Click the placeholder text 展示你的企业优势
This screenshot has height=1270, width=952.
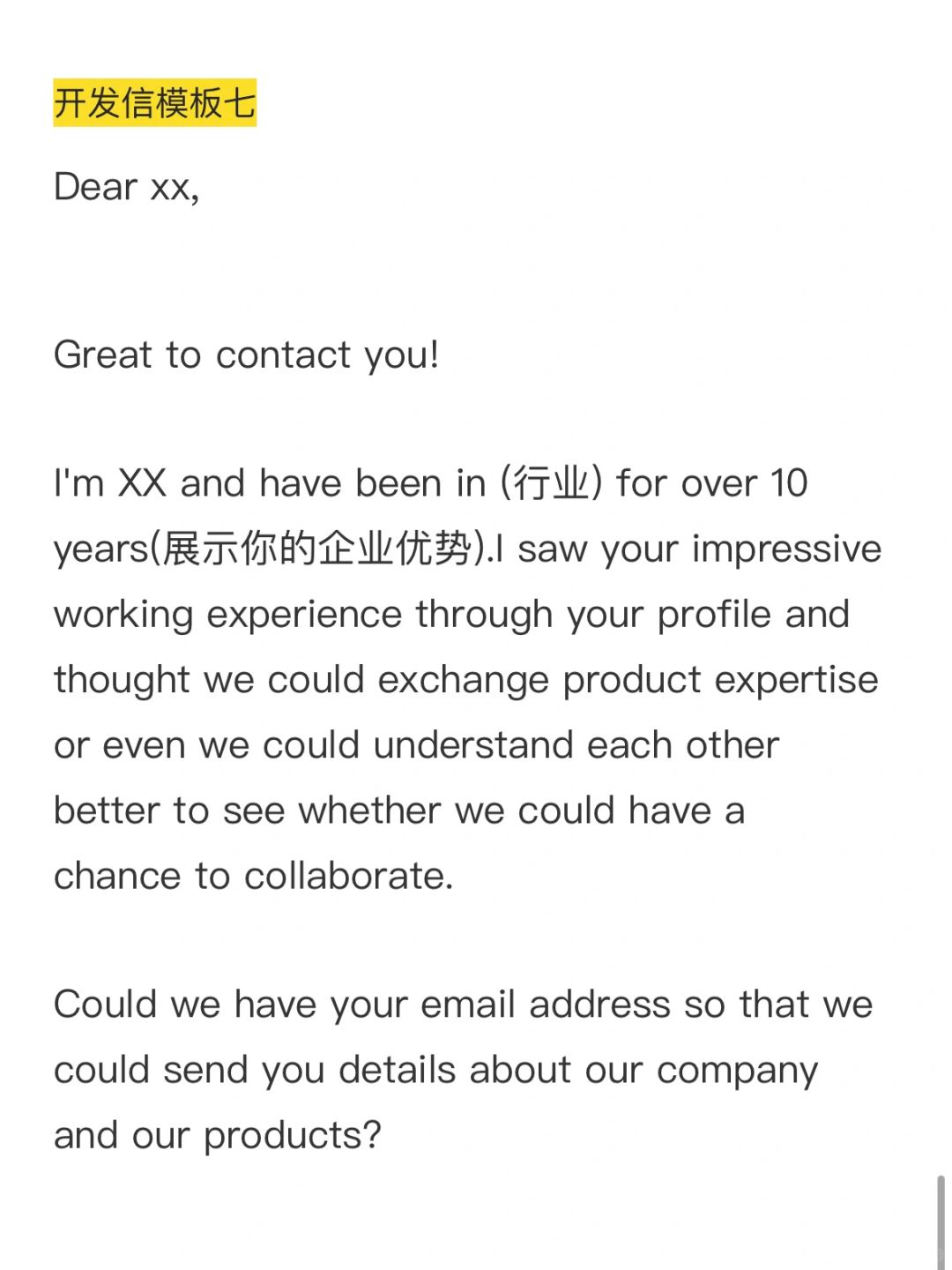[x=317, y=549]
